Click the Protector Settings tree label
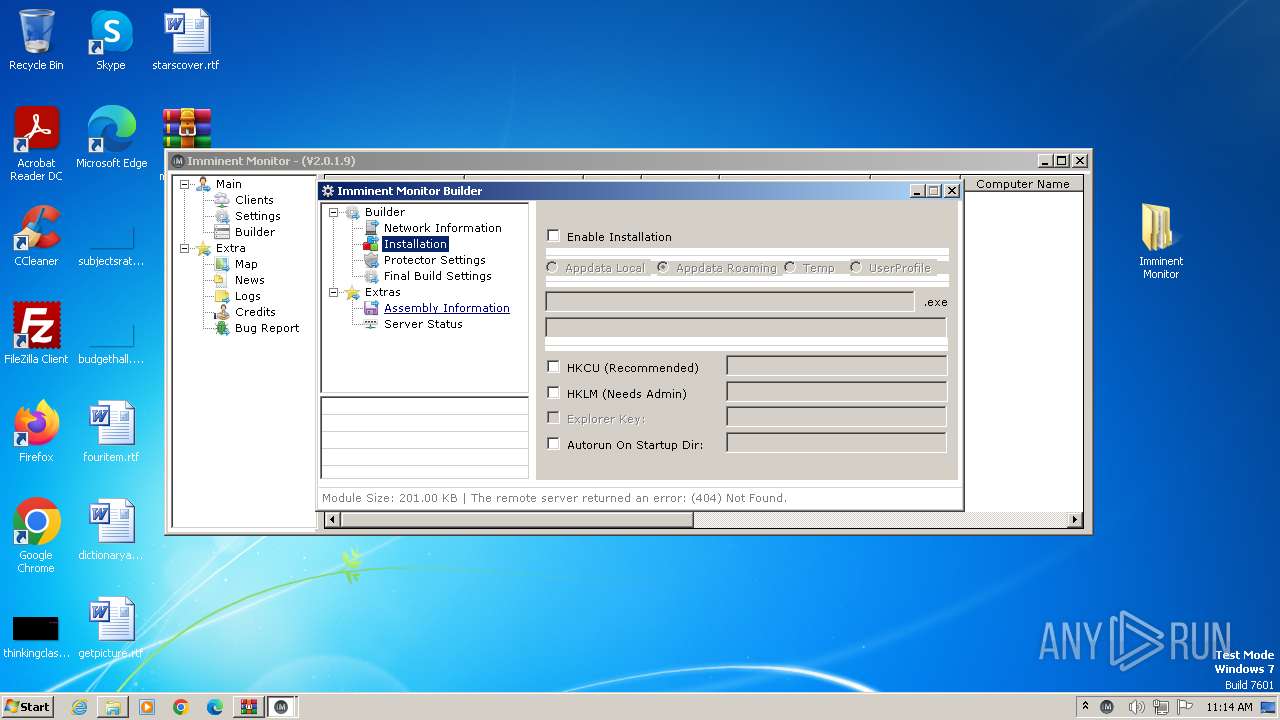The image size is (1280, 720). coord(435,260)
